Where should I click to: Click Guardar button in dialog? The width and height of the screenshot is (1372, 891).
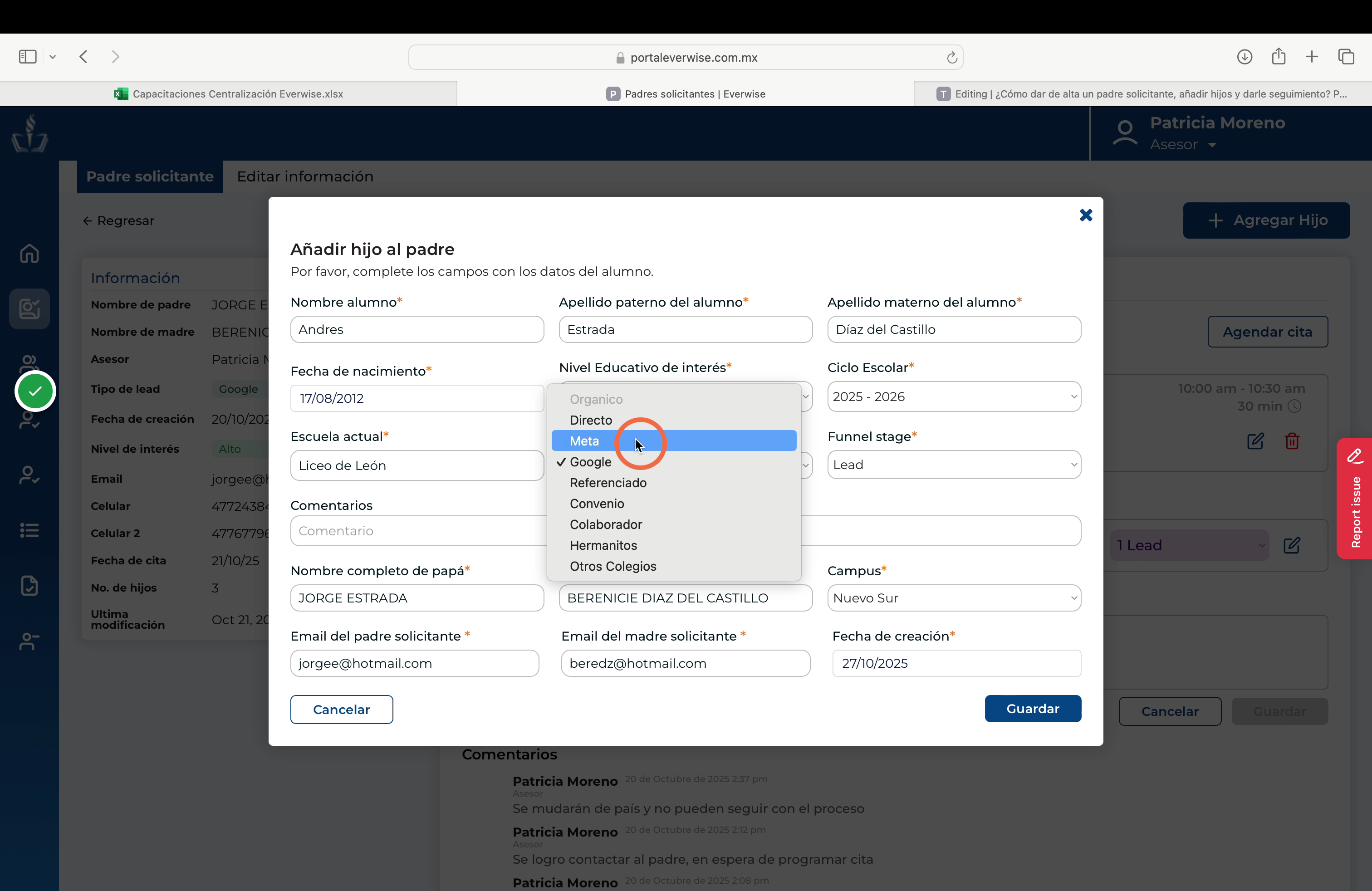pos(1033,709)
